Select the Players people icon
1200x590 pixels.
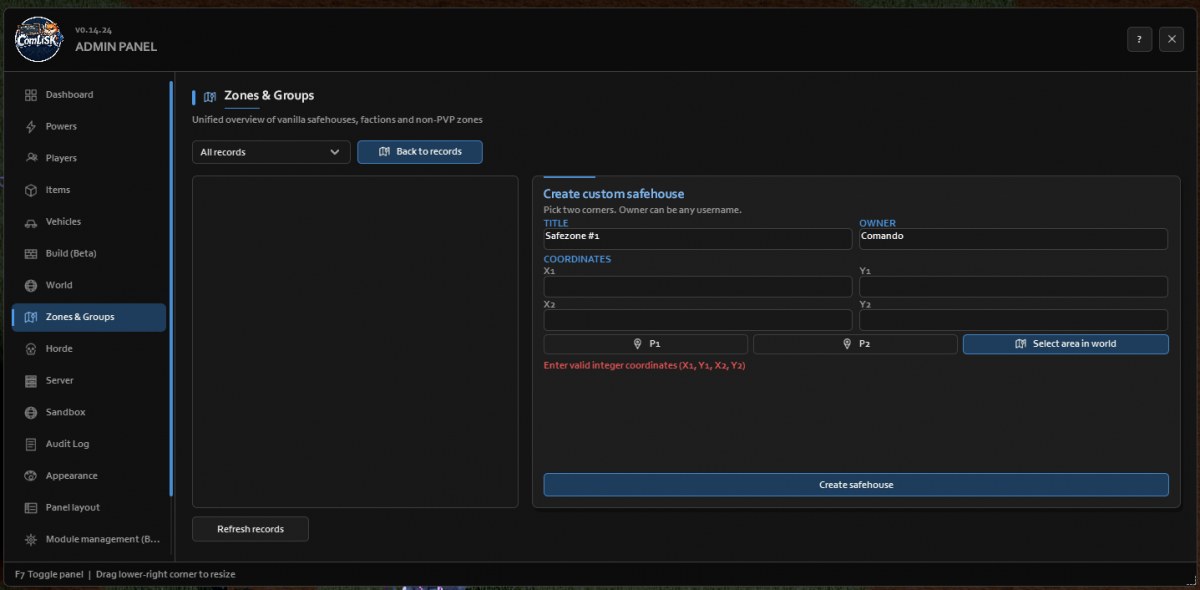[31, 158]
